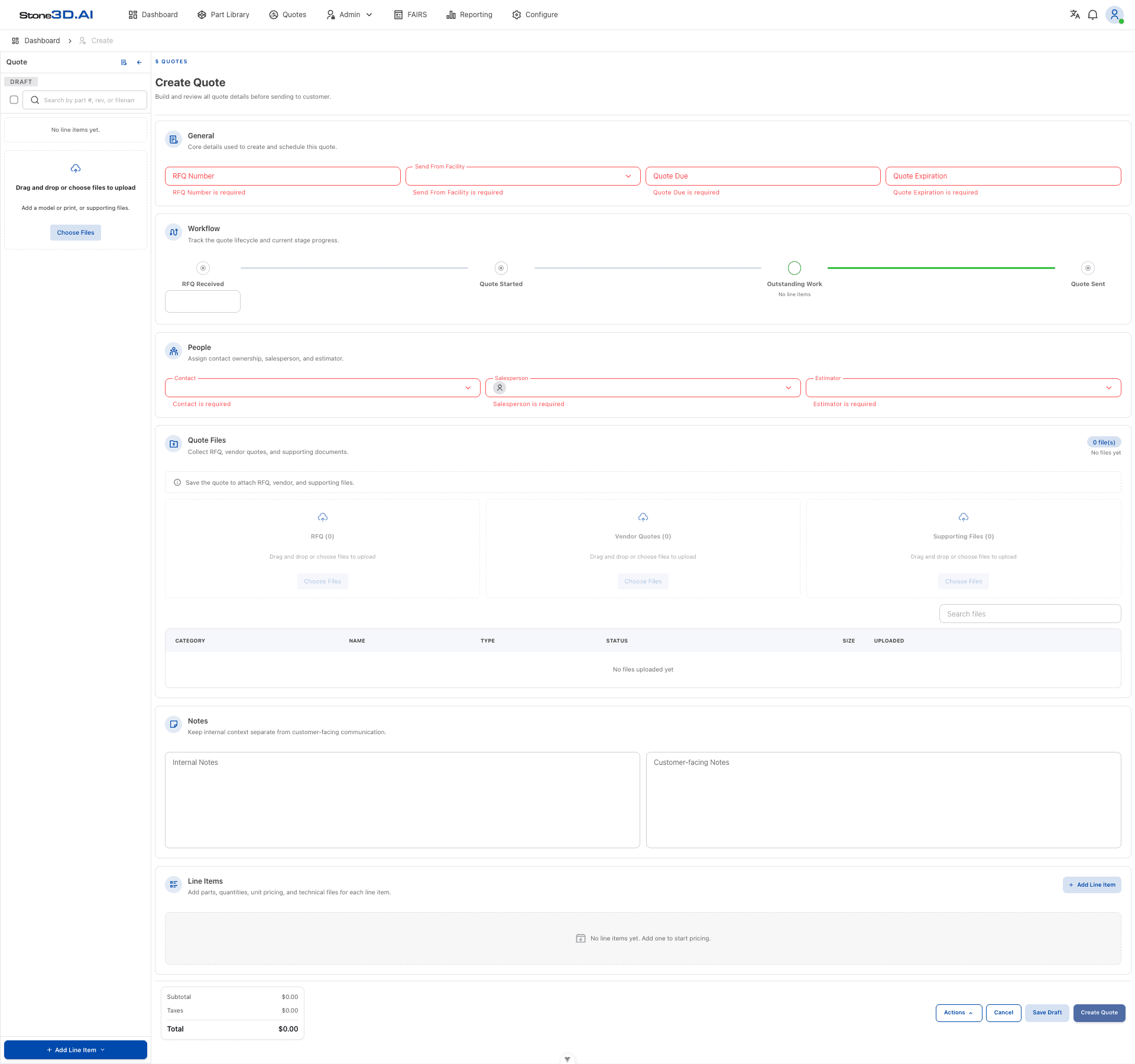
Task: Click the General section icon
Action: pos(174,140)
